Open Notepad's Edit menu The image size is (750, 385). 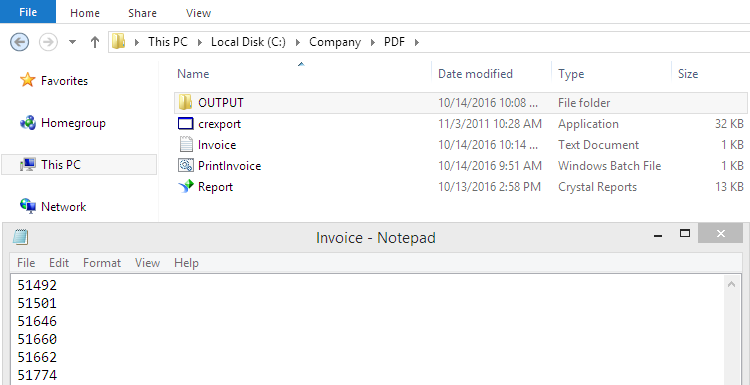point(59,263)
